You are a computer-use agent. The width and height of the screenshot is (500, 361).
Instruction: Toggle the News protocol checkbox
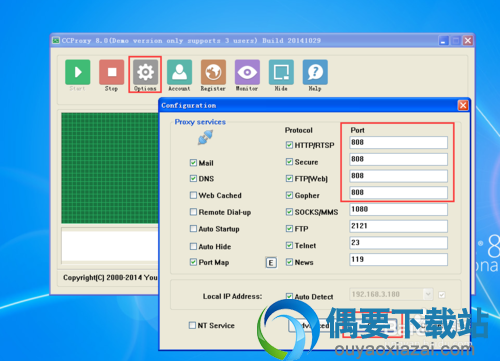click(289, 262)
